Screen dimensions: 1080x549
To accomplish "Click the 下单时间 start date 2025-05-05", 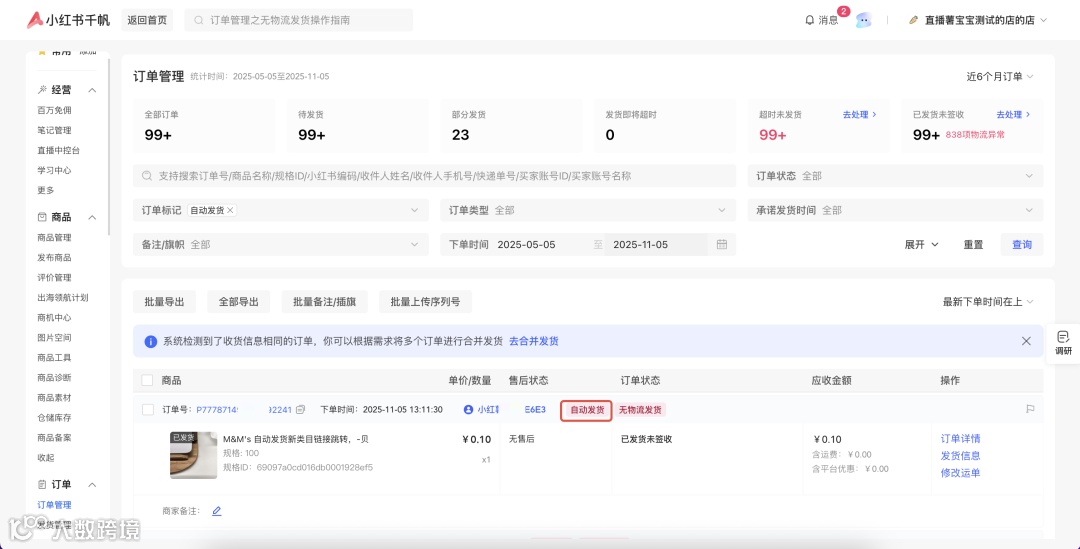I will coord(526,245).
